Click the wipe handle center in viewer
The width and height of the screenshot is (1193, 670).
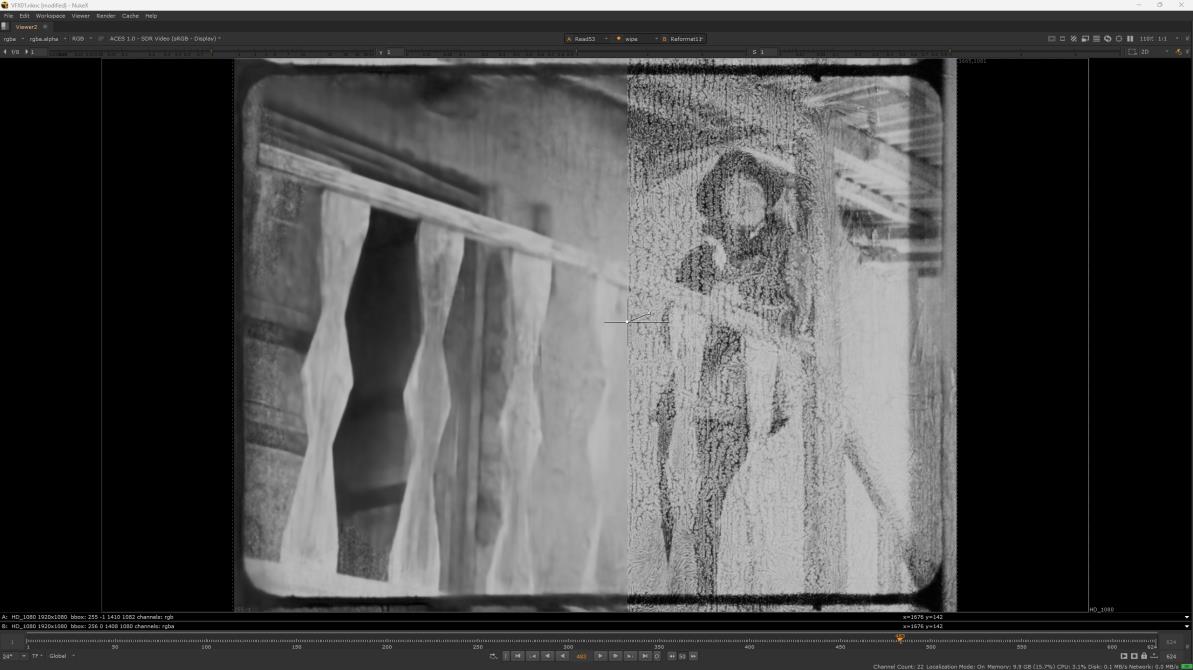coord(628,322)
